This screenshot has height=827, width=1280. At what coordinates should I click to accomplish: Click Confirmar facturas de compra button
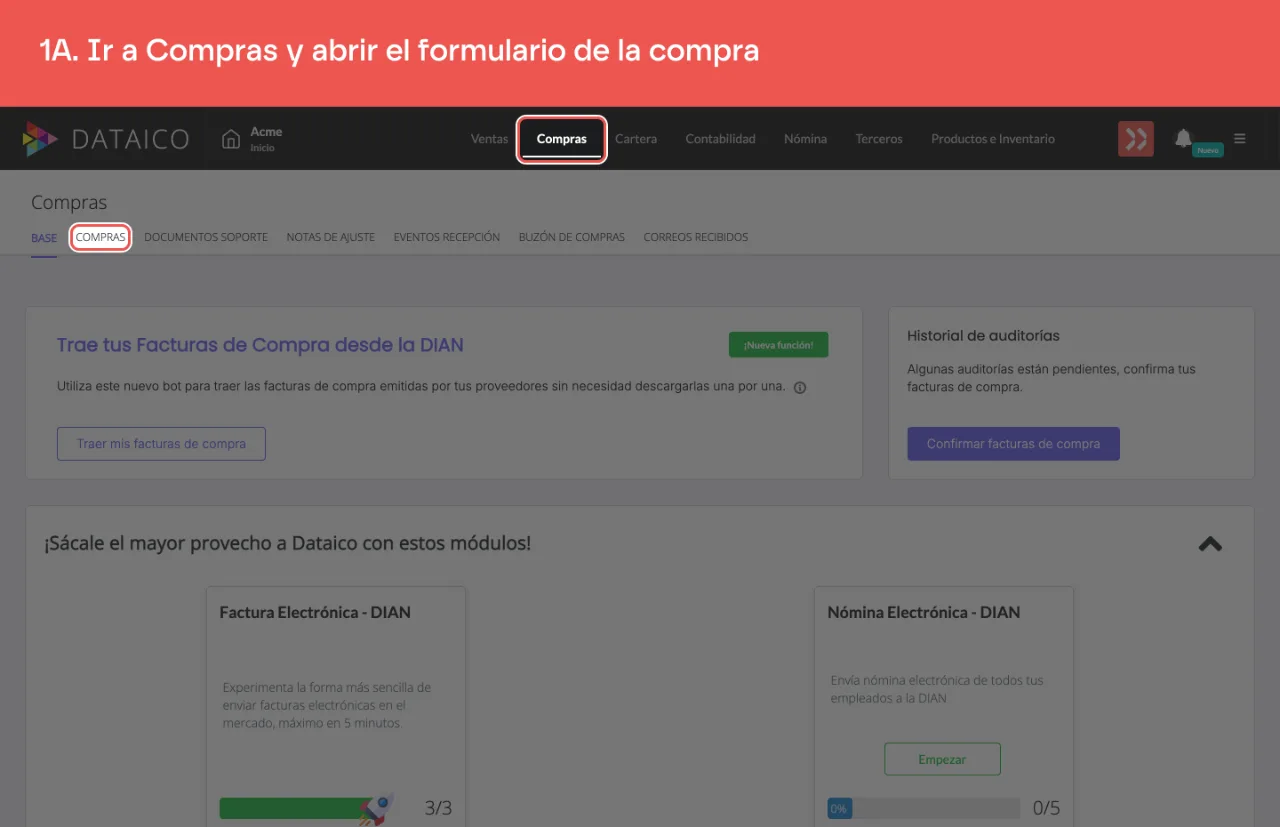1013,444
